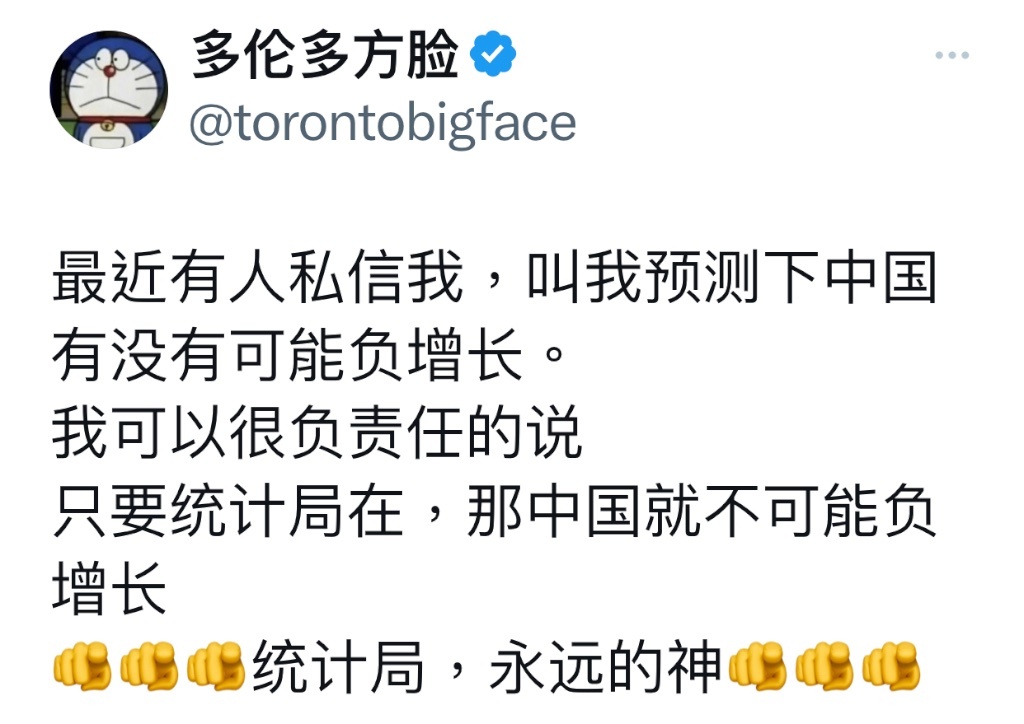1024x724 pixels.
Task: Click the blue verified badge
Action: pyautogui.click(x=493, y=53)
